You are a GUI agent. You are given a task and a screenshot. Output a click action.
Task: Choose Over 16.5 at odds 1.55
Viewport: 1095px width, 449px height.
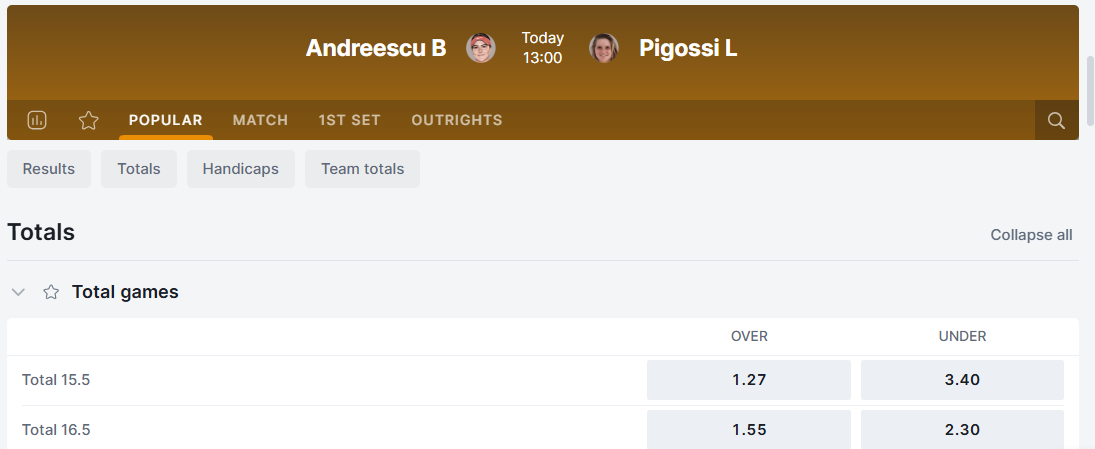(748, 429)
